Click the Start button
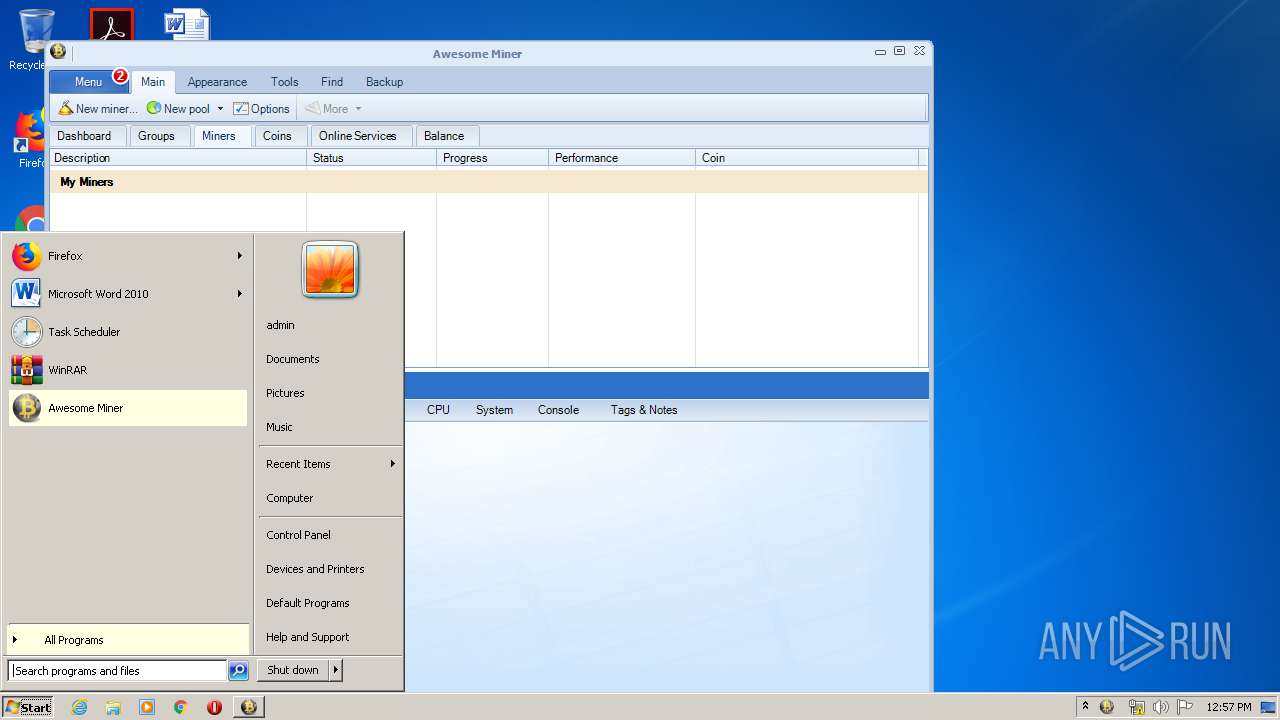The image size is (1280, 720). point(28,707)
